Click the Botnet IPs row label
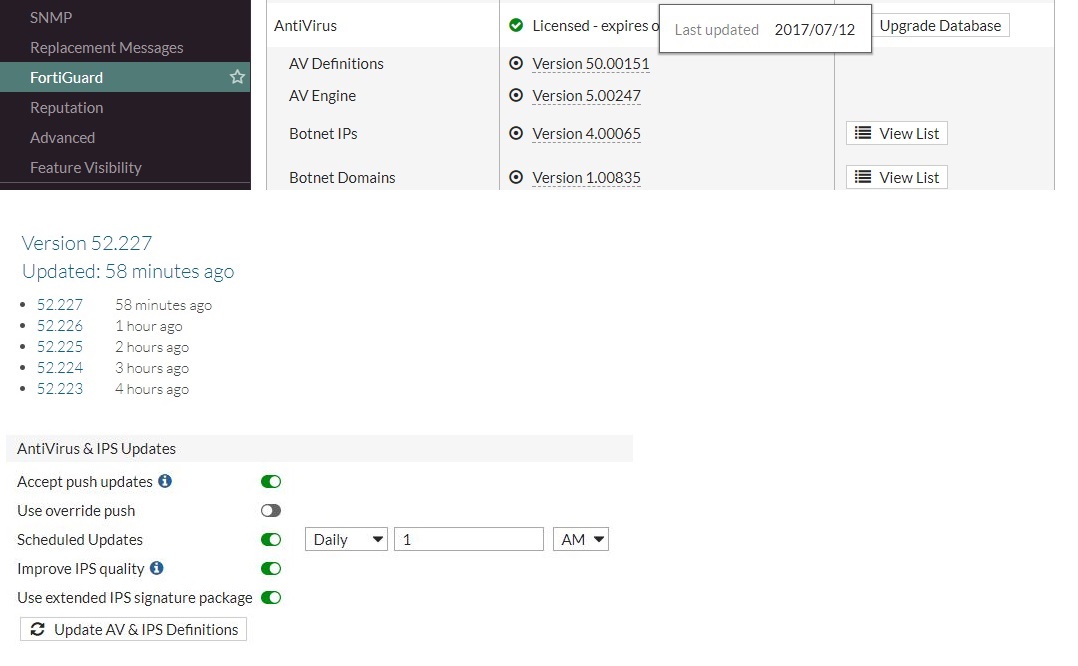Screen dimensions: 1078x666 coord(323,133)
